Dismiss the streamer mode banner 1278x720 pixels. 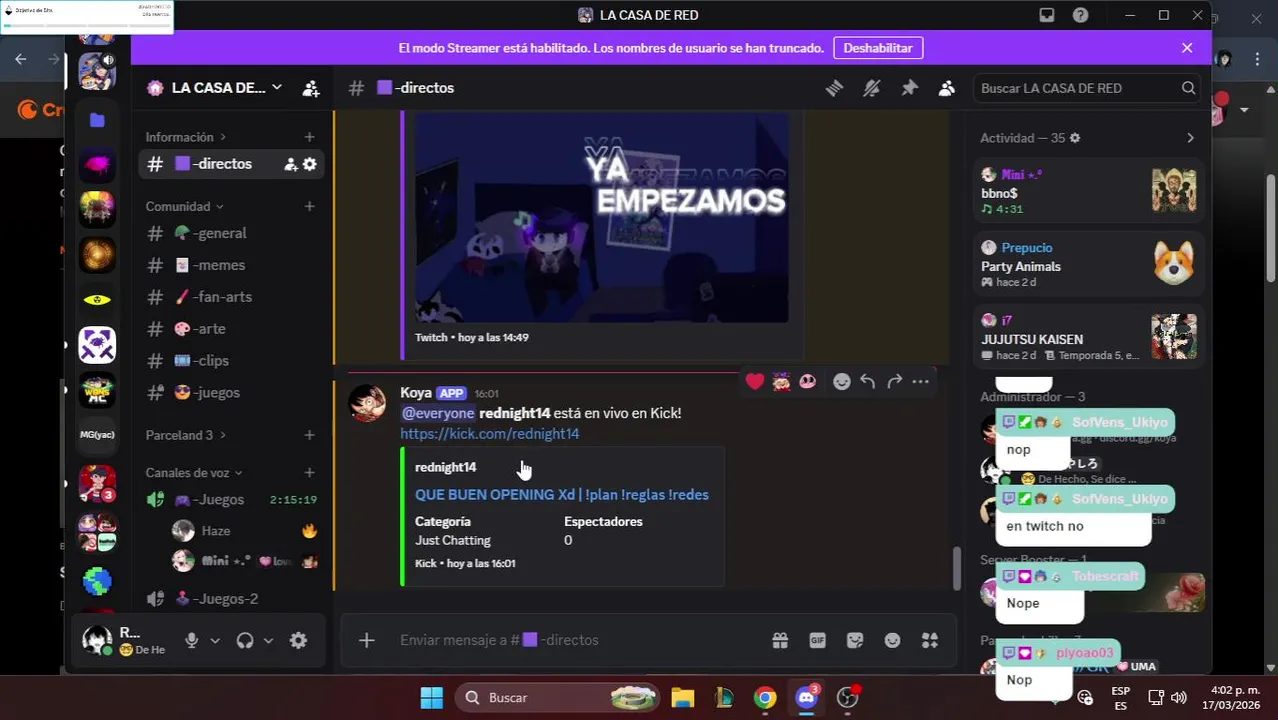1187,48
